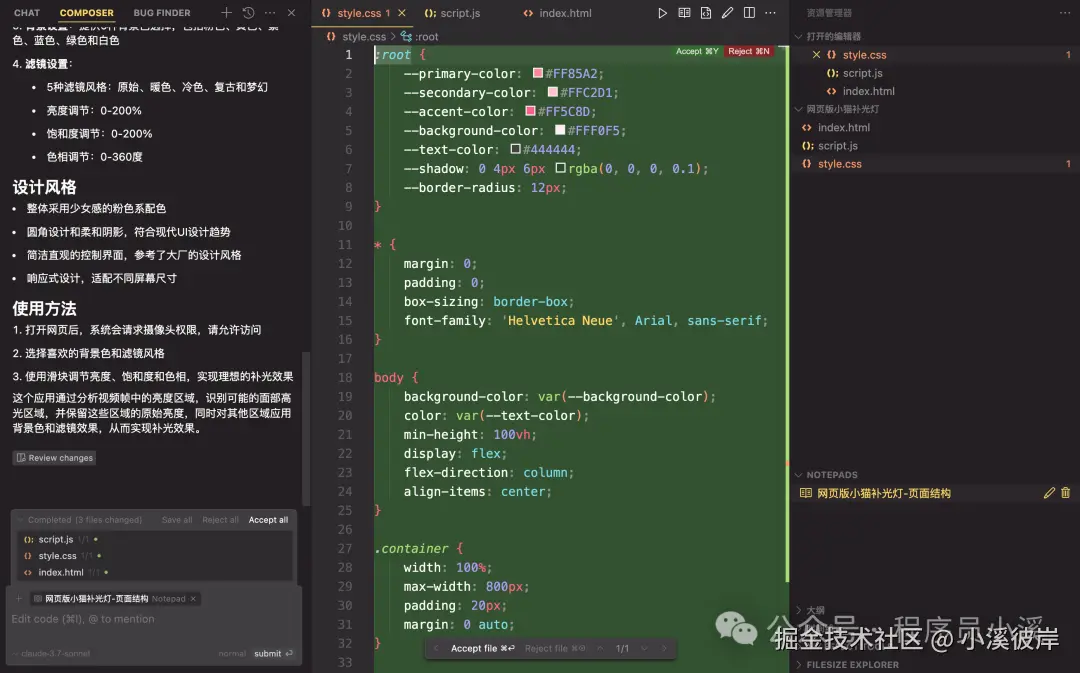
Task: Close the composer side panel
Action: pyautogui.click(x=291, y=12)
